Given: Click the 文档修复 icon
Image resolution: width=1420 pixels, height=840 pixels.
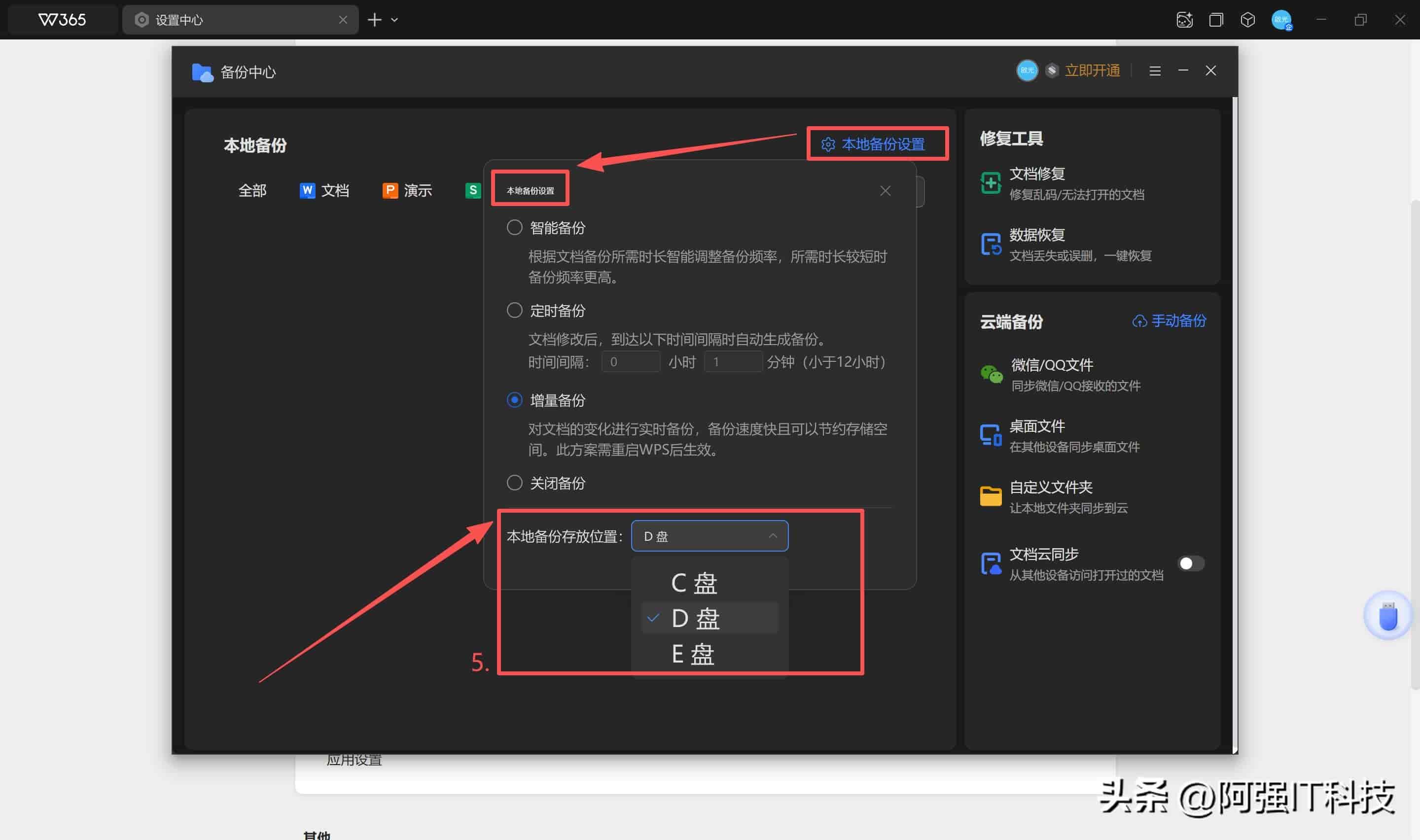Looking at the screenshot, I should click(991, 183).
